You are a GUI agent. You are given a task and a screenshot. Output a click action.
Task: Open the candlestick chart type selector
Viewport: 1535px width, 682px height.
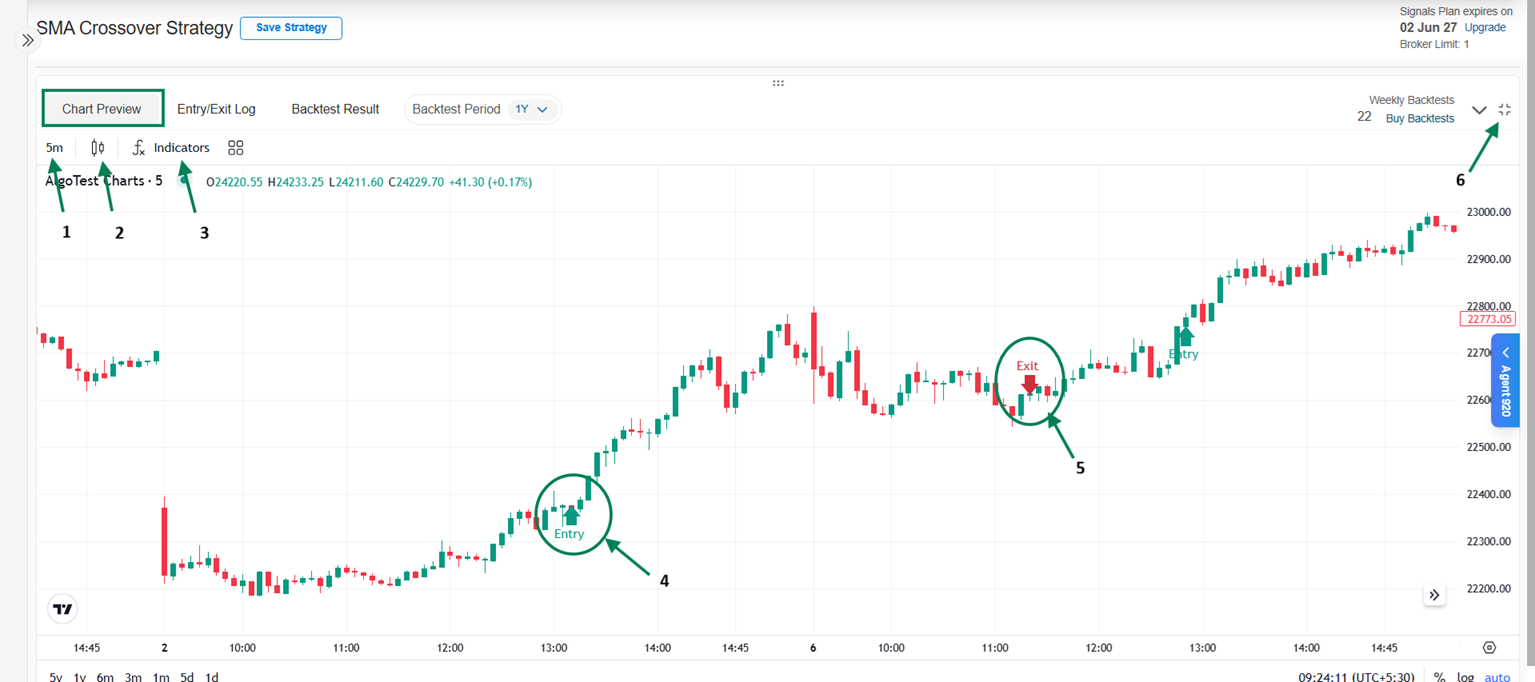(x=97, y=148)
